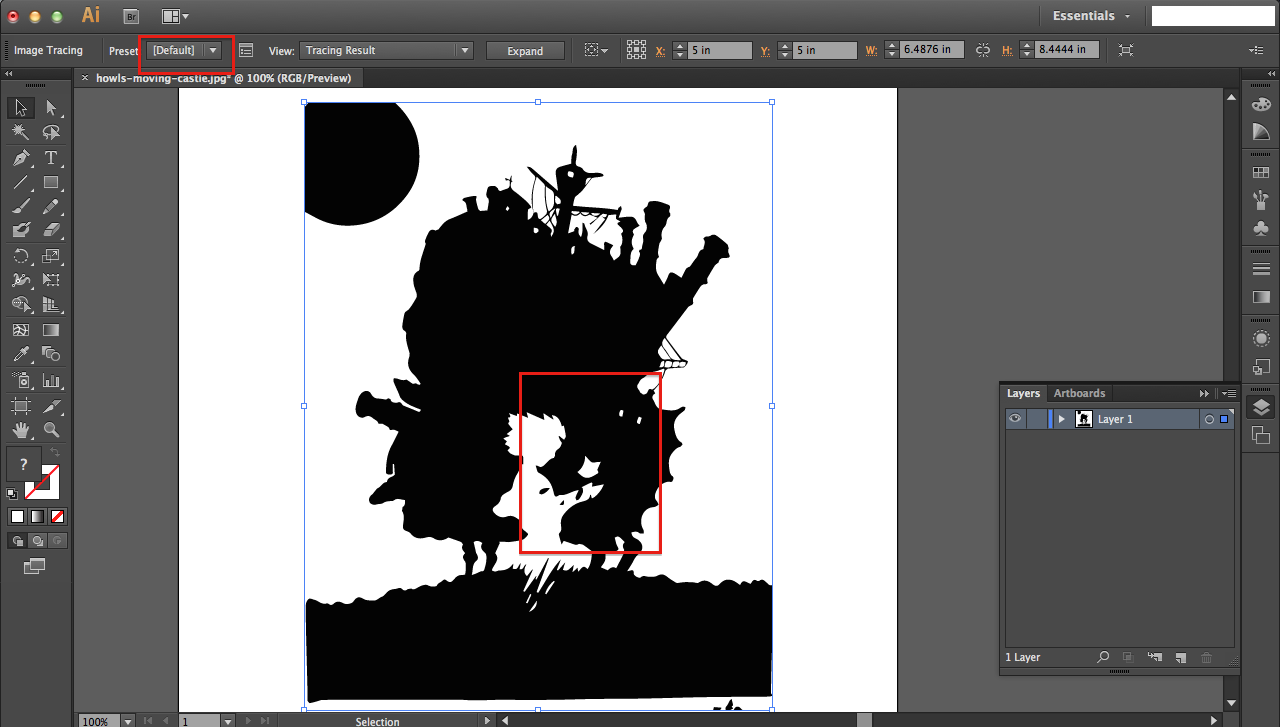
Task: Open Layers panel flyout menu
Action: [x=1229, y=393]
